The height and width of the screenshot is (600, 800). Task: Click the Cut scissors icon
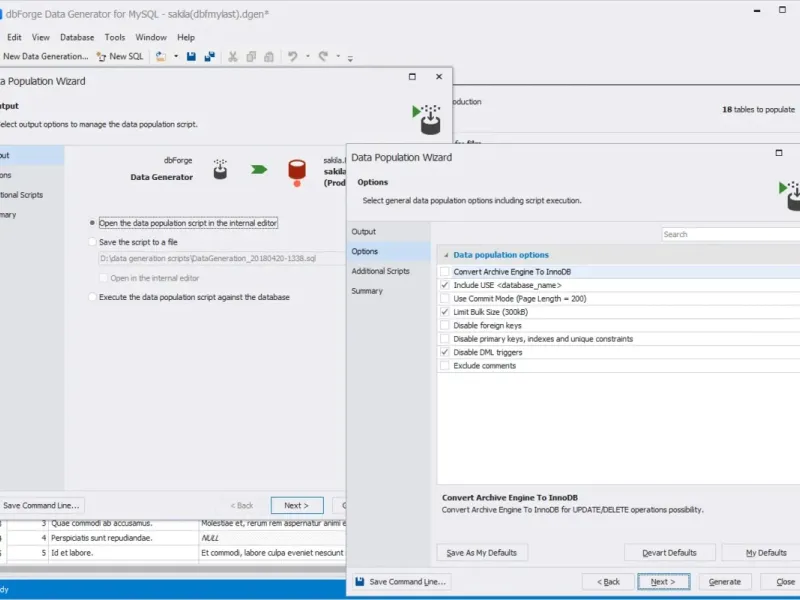[233, 57]
